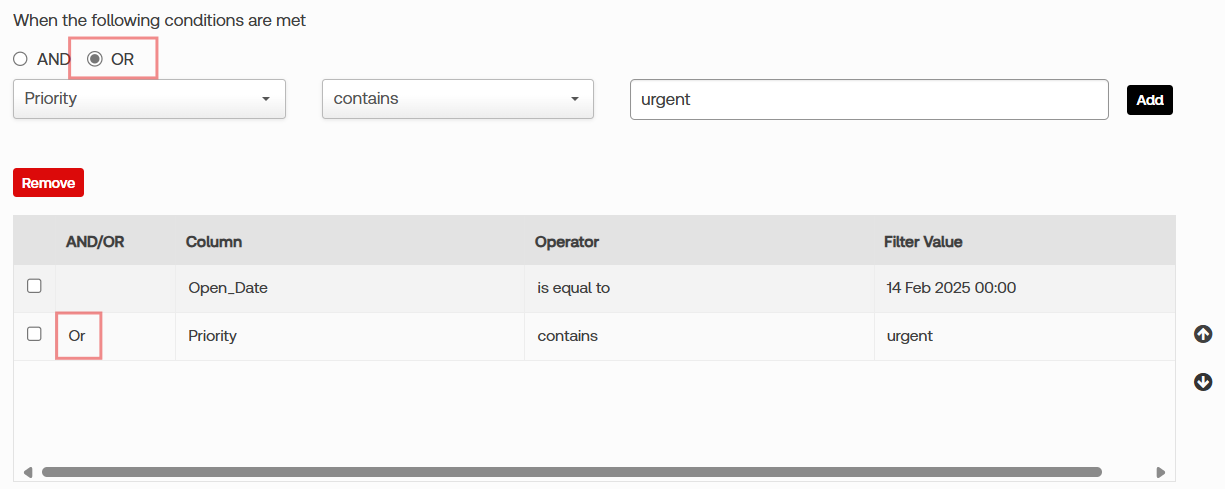Open the contains operator dropdown
This screenshot has width=1225, height=489.
(457, 99)
